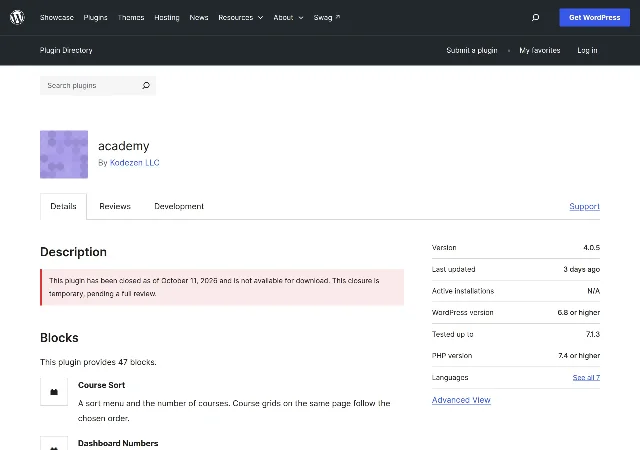Click the Dashboard Numbers block icon
Image resolution: width=640 pixels, height=450 pixels.
tap(54, 443)
